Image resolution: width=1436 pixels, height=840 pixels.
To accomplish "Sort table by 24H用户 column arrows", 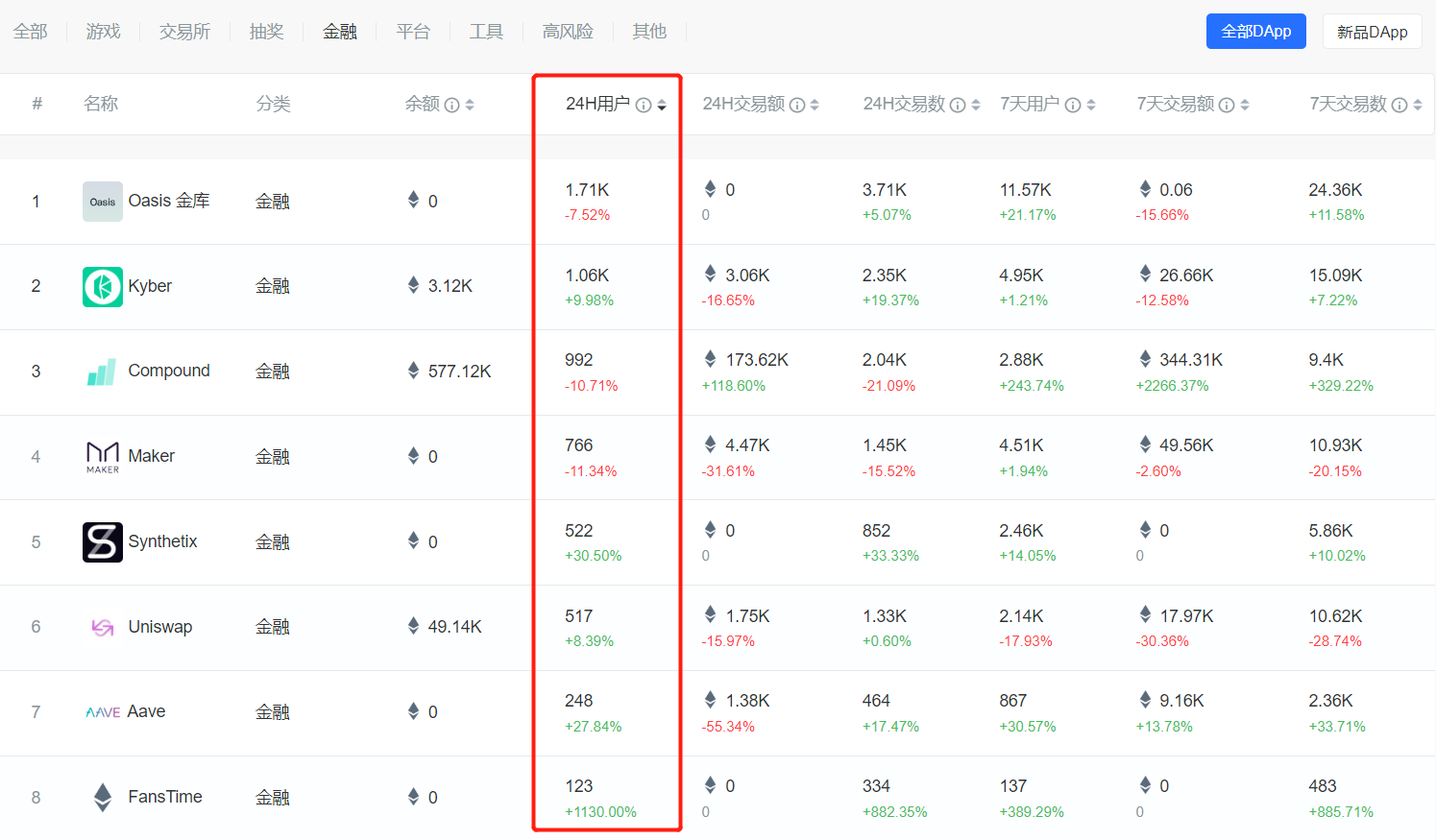I will click(x=662, y=105).
